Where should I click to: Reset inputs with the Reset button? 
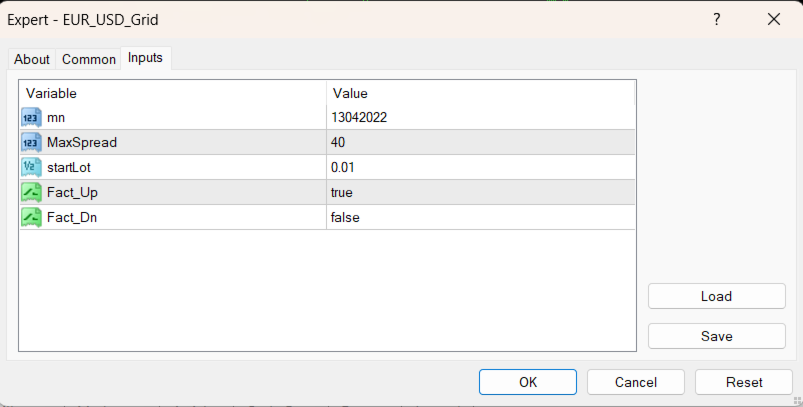(744, 382)
